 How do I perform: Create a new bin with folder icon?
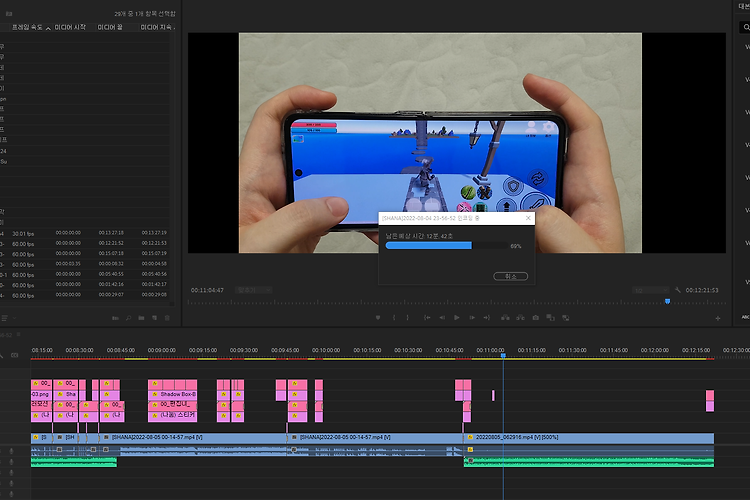click(142, 318)
